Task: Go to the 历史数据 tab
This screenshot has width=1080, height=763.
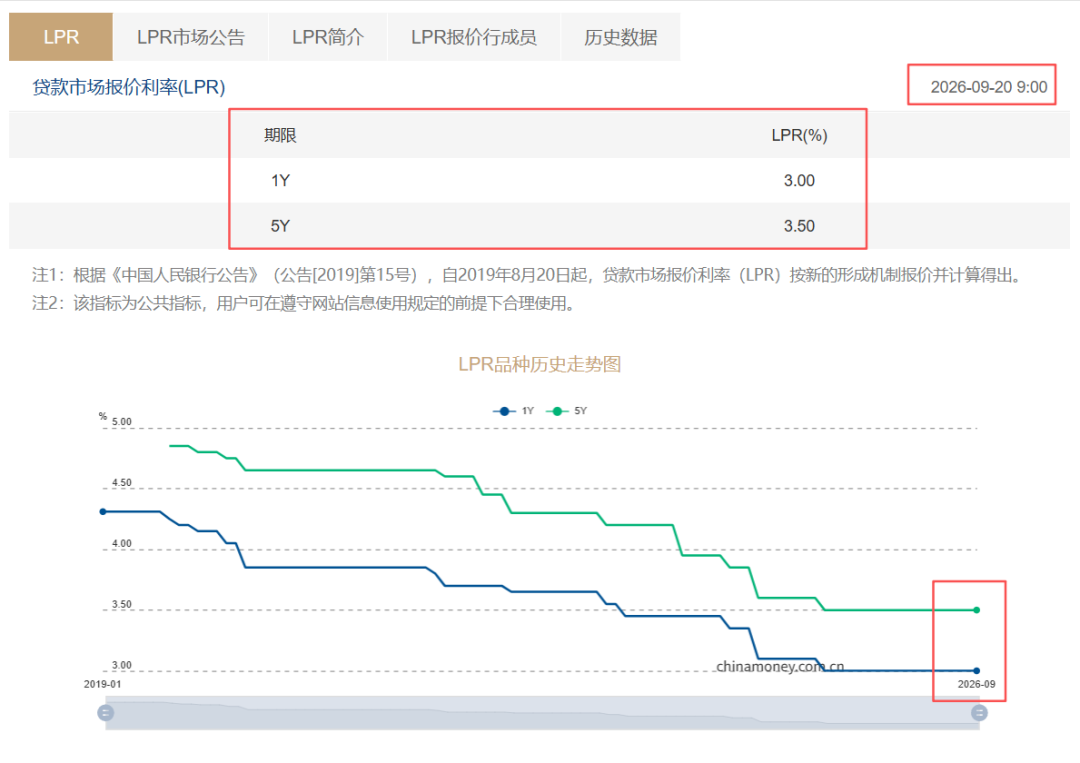Action: (x=621, y=37)
